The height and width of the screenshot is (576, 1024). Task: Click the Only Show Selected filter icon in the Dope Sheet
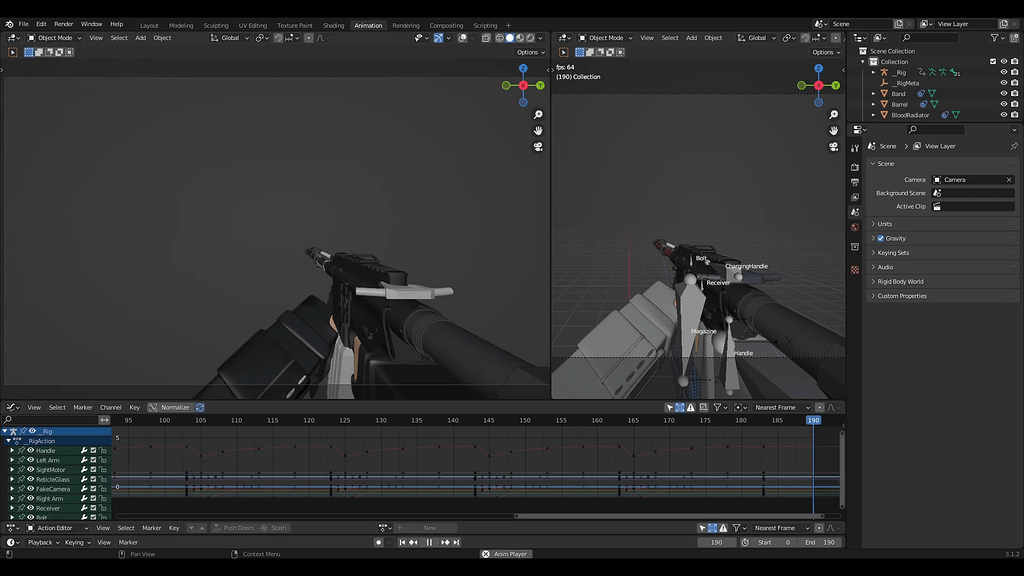(x=670, y=407)
